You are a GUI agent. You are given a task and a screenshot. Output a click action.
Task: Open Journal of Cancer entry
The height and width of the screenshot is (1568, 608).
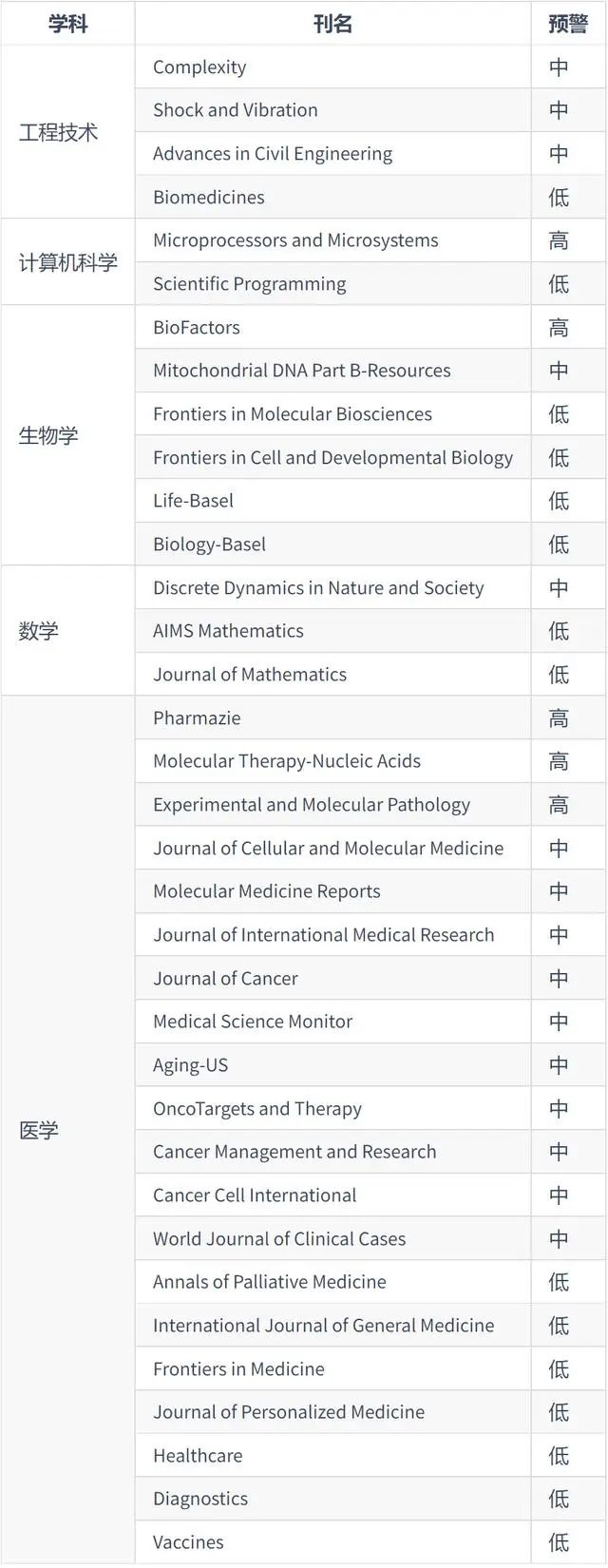point(225,979)
